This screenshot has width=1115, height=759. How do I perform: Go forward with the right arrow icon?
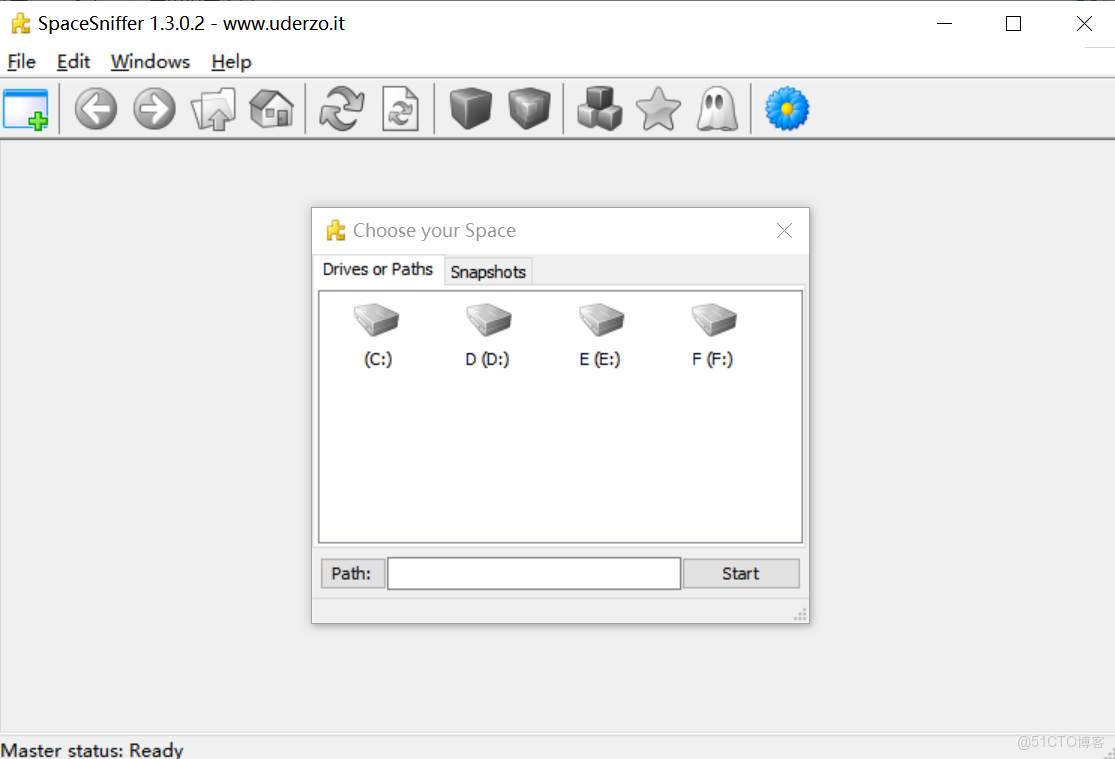pyautogui.click(x=154, y=109)
